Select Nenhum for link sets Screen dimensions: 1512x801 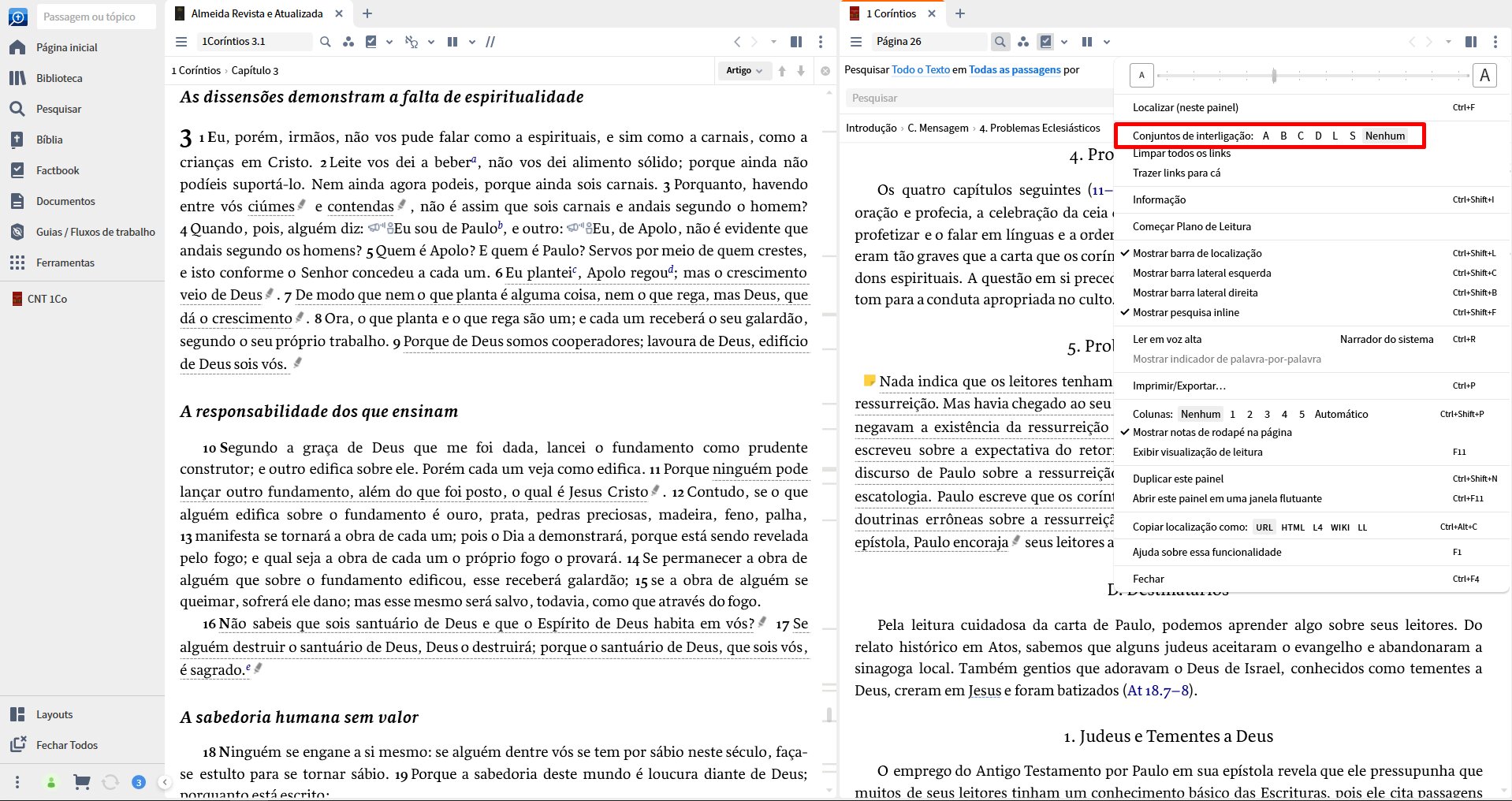(x=1385, y=136)
